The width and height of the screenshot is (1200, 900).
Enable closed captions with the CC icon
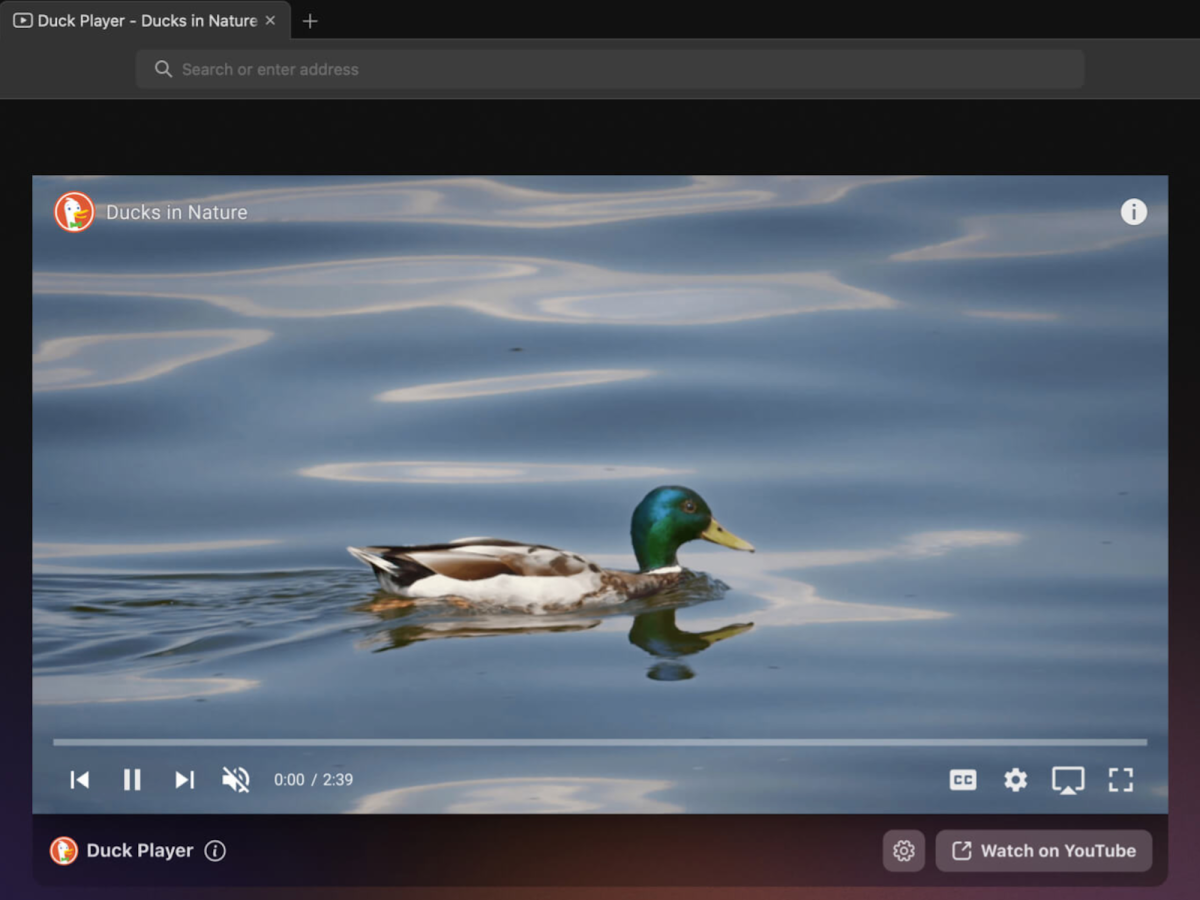[962, 780]
